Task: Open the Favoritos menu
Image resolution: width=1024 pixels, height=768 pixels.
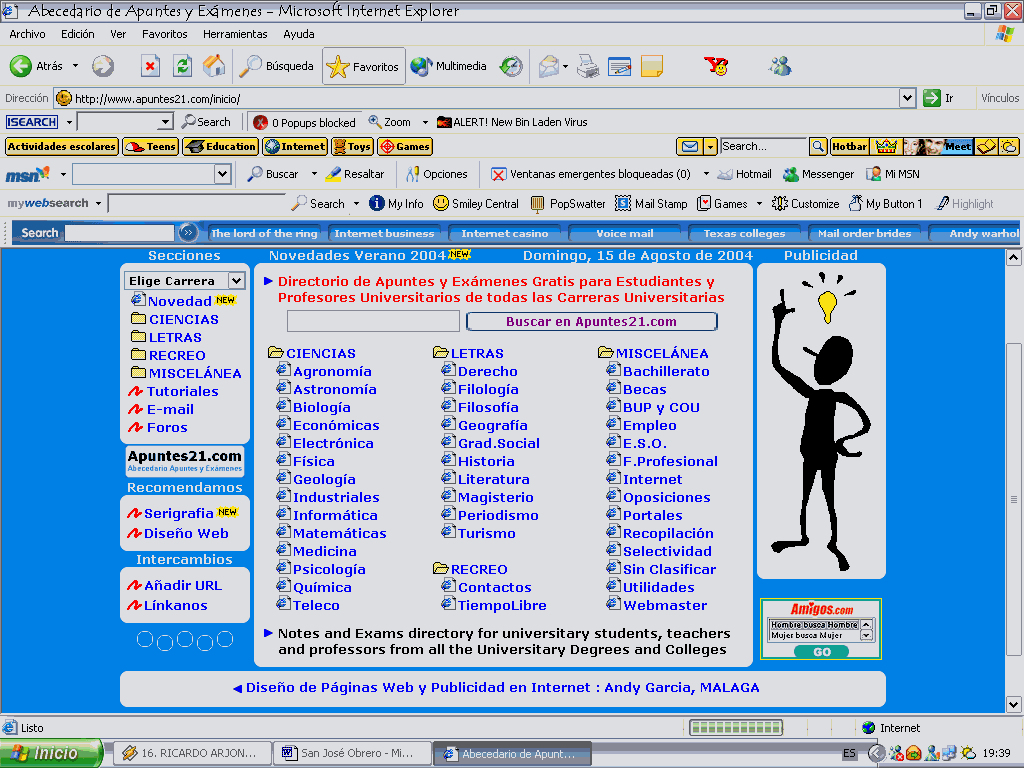Action: [x=165, y=34]
